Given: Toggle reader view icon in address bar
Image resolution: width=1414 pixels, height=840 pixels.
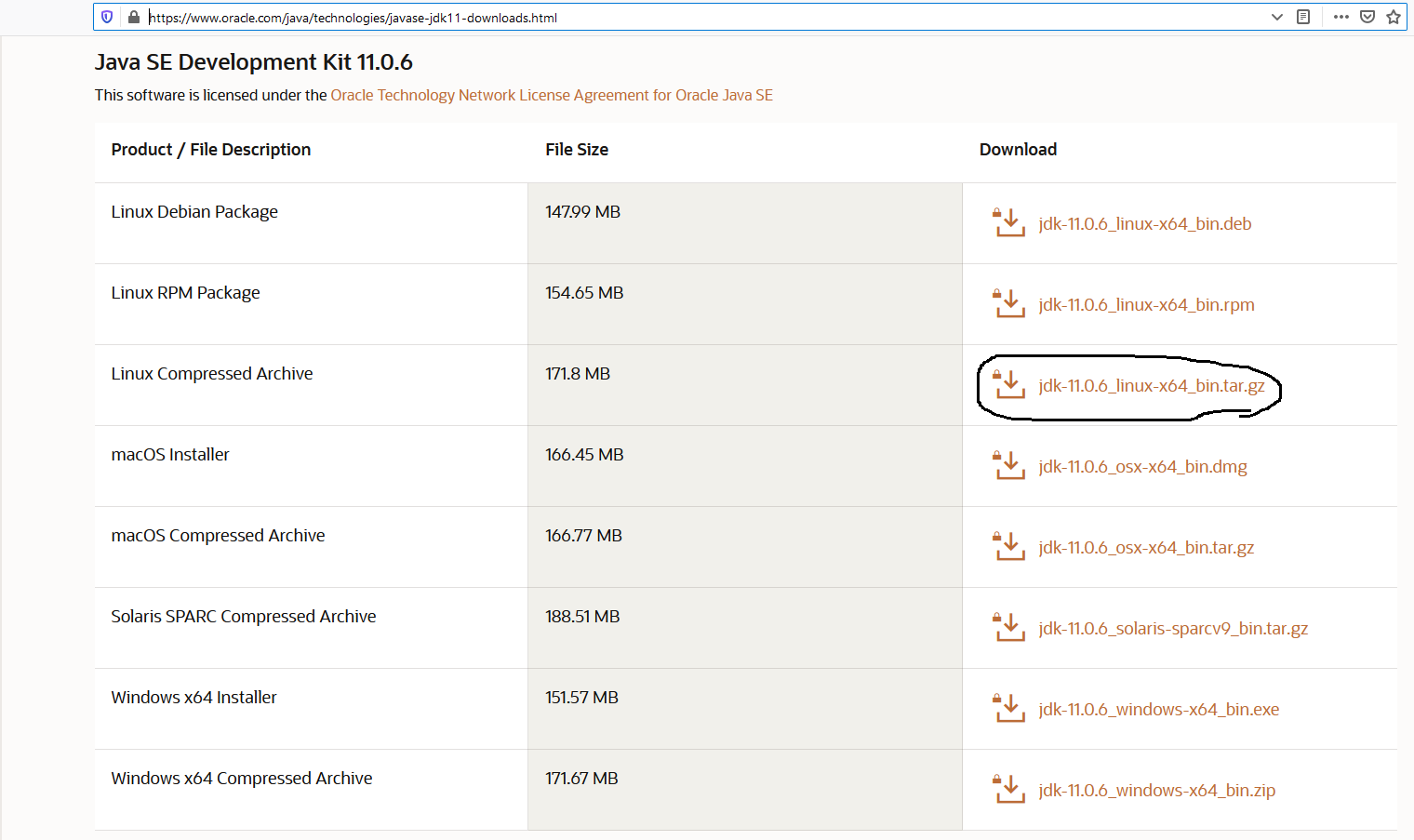Looking at the screenshot, I should pyautogui.click(x=1303, y=17).
